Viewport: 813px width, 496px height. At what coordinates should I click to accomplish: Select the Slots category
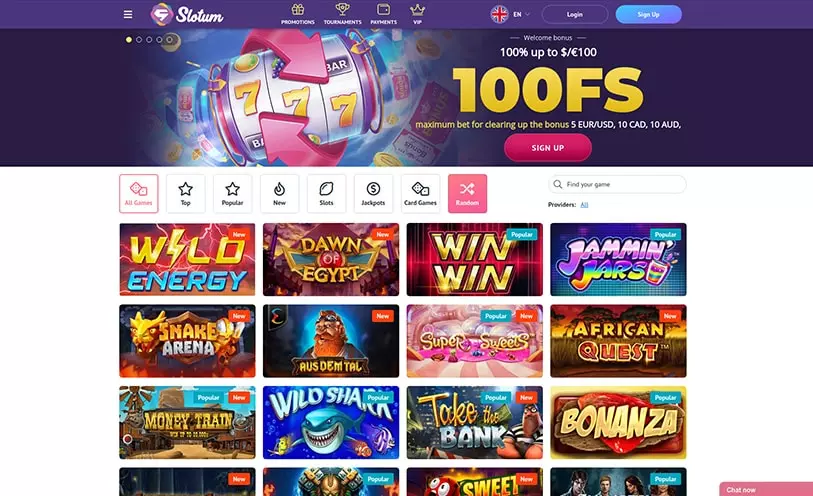[326, 193]
